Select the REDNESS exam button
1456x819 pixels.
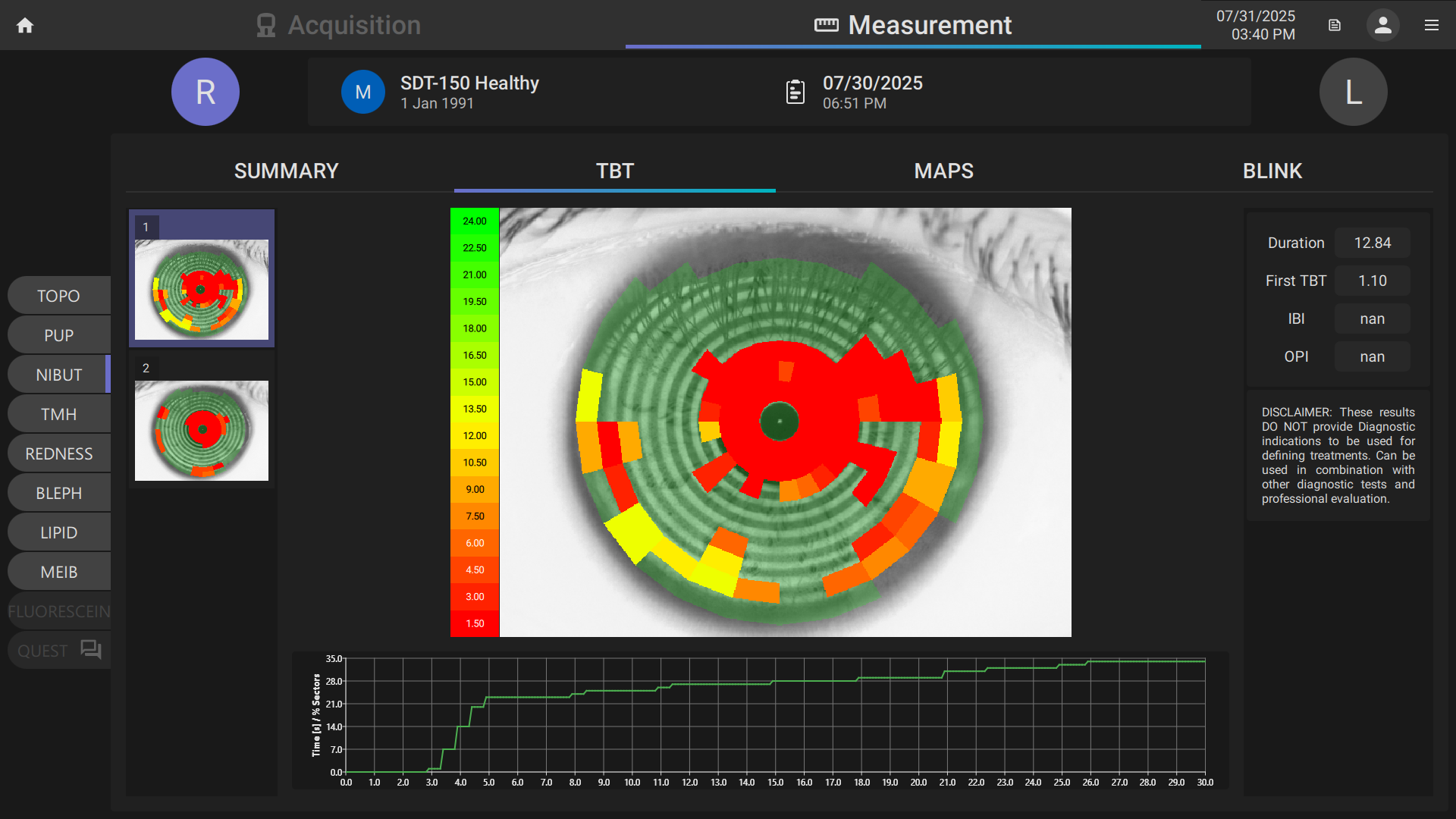(x=58, y=453)
